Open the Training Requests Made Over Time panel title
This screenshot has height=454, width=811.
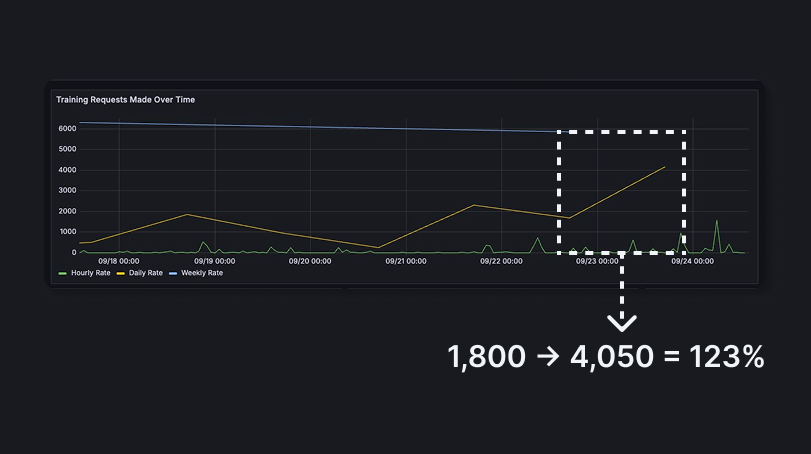[x=125, y=100]
